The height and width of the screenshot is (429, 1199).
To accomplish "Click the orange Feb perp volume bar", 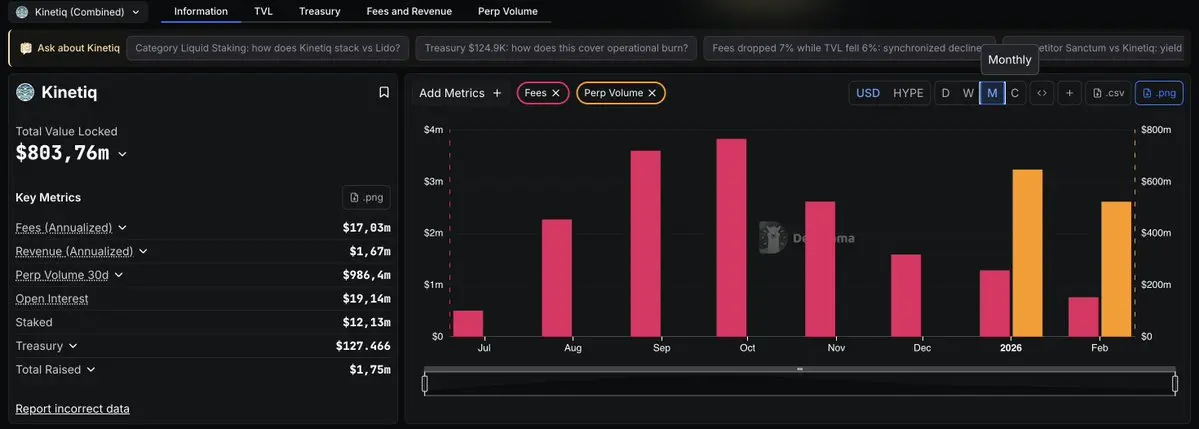I will [x=1116, y=269].
